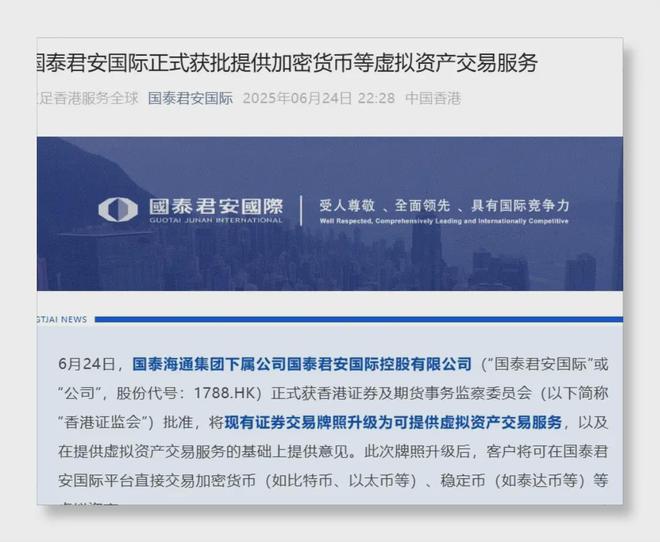Image resolution: width=660 pixels, height=542 pixels.
Task: Click the location label 中国香港
Action: [433, 98]
